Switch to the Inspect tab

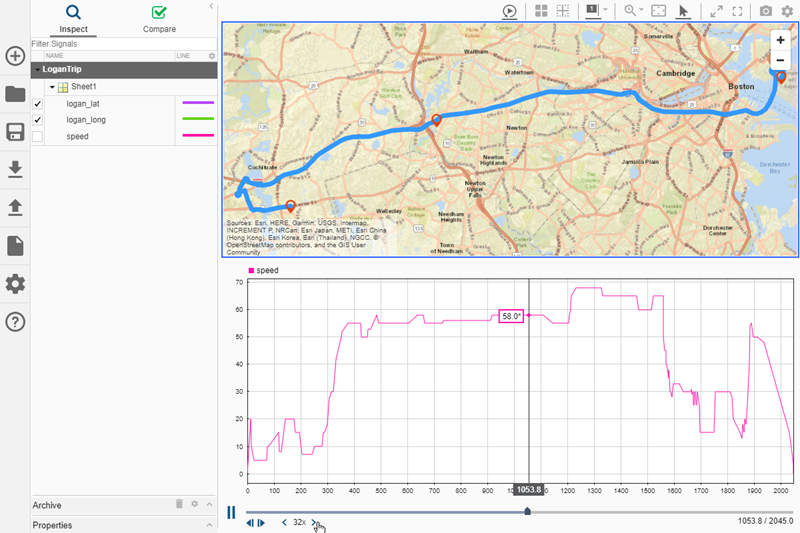(73, 19)
